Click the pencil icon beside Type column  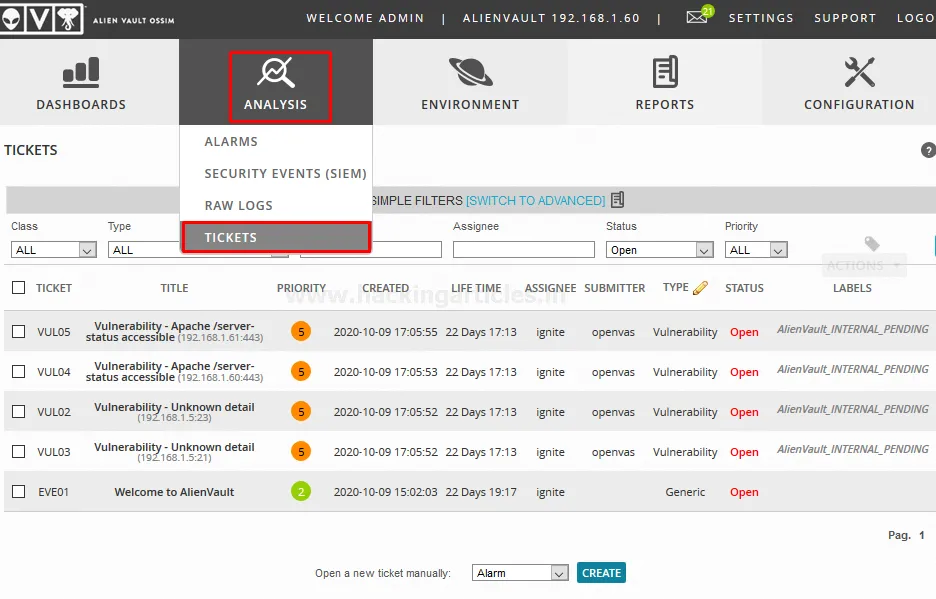(700, 288)
